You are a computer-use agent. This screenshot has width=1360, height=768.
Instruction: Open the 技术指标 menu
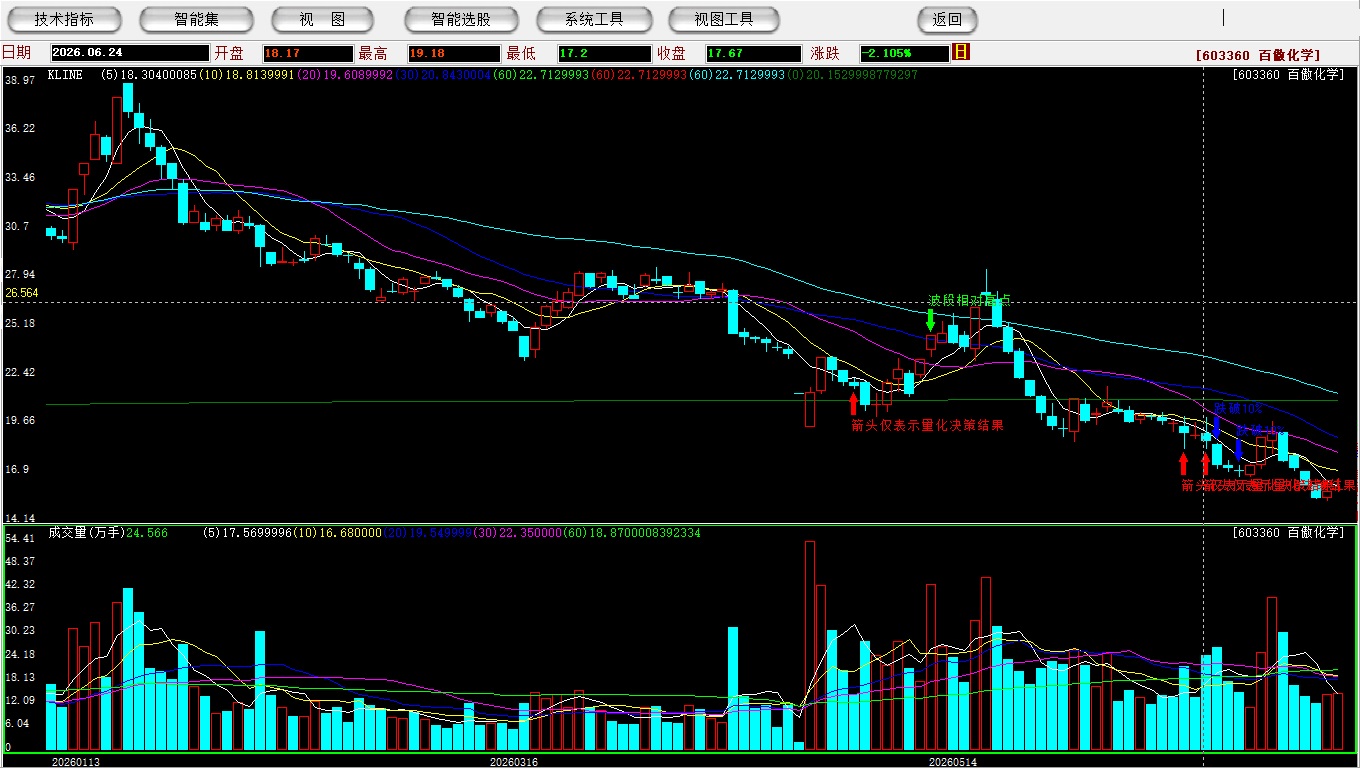coord(64,19)
